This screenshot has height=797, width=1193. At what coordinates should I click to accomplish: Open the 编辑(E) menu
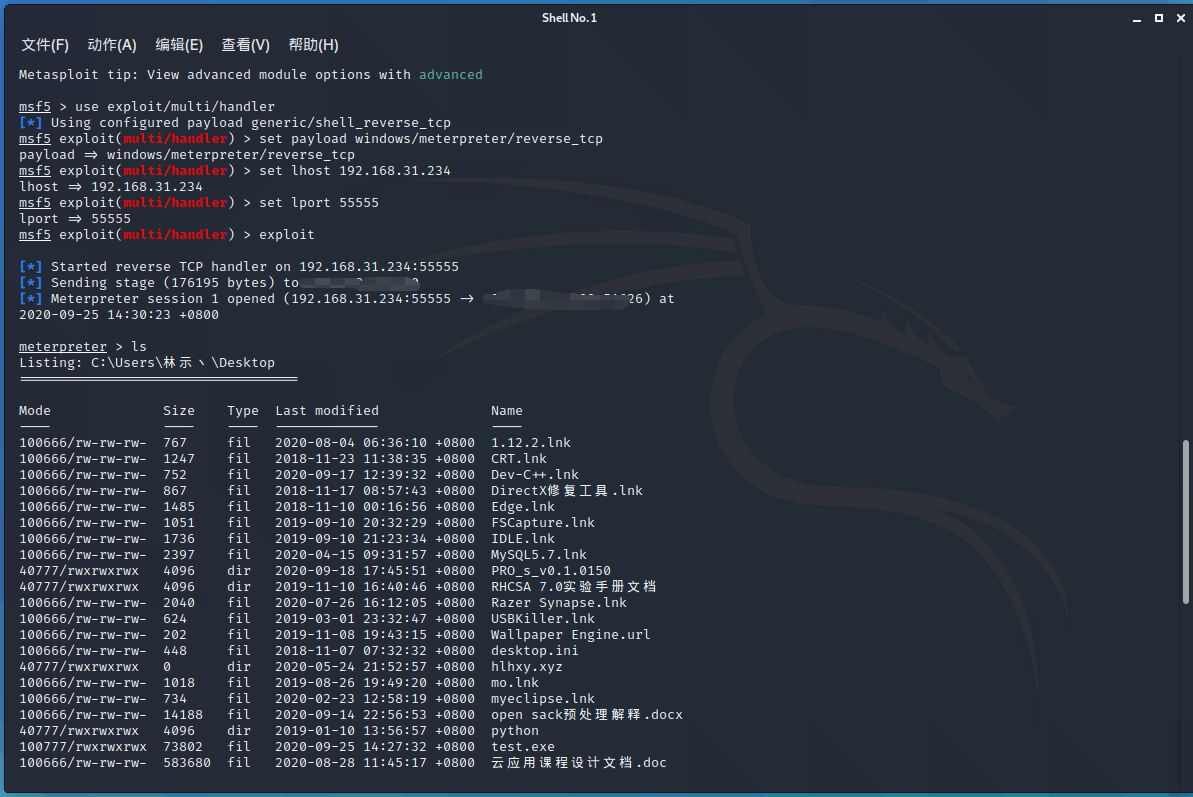[179, 45]
